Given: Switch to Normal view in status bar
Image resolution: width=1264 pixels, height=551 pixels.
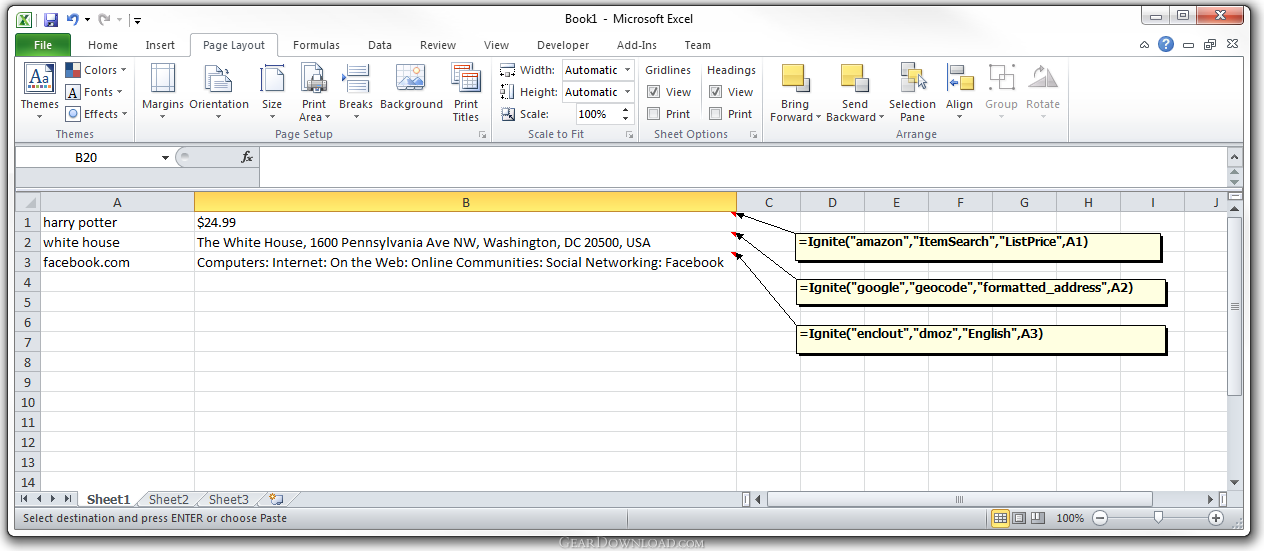Looking at the screenshot, I should [x=1000, y=518].
